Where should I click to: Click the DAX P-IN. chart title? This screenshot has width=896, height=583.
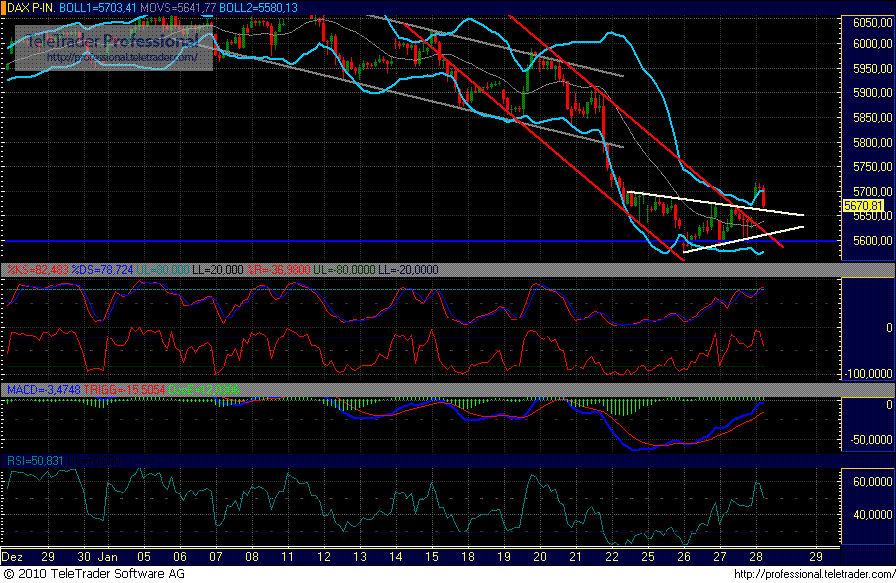[31, 8]
